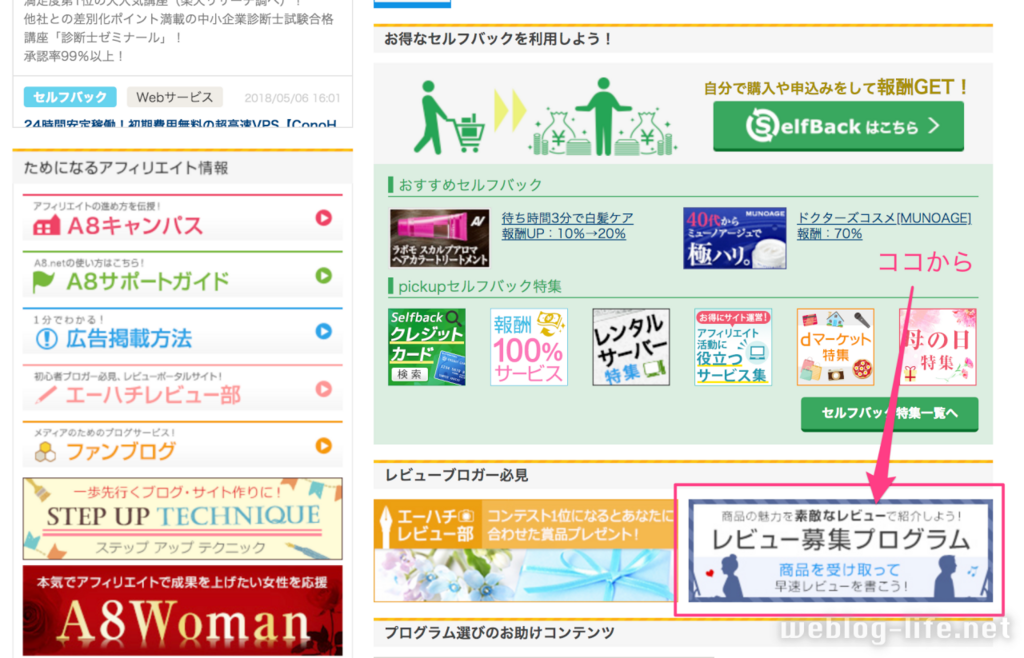Image resolution: width=1024 pixels, height=658 pixels.
Task: Select the Webサービス tag
Action: pos(174,97)
